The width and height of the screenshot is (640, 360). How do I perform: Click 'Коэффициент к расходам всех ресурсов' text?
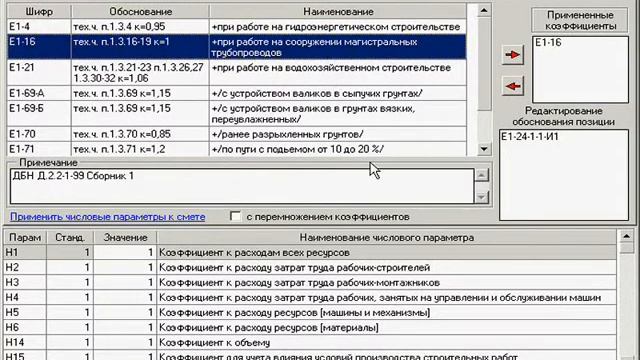point(254,253)
